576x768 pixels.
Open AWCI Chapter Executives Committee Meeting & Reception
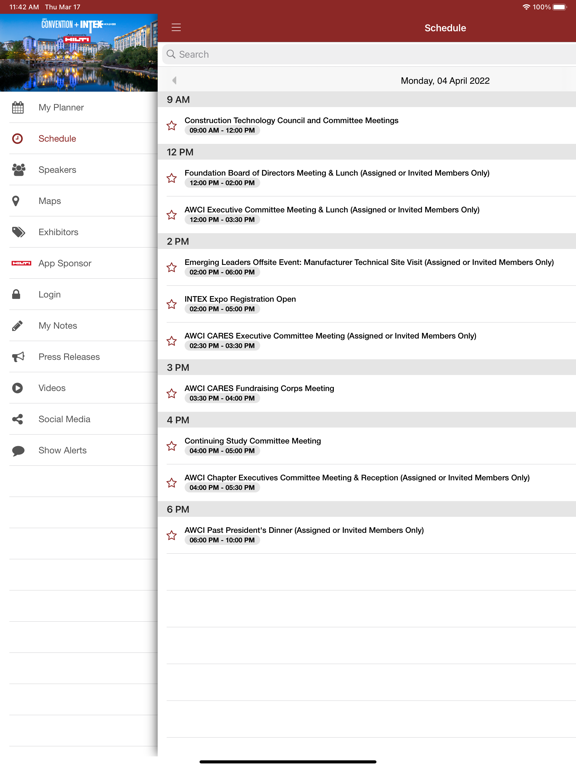click(367, 482)
